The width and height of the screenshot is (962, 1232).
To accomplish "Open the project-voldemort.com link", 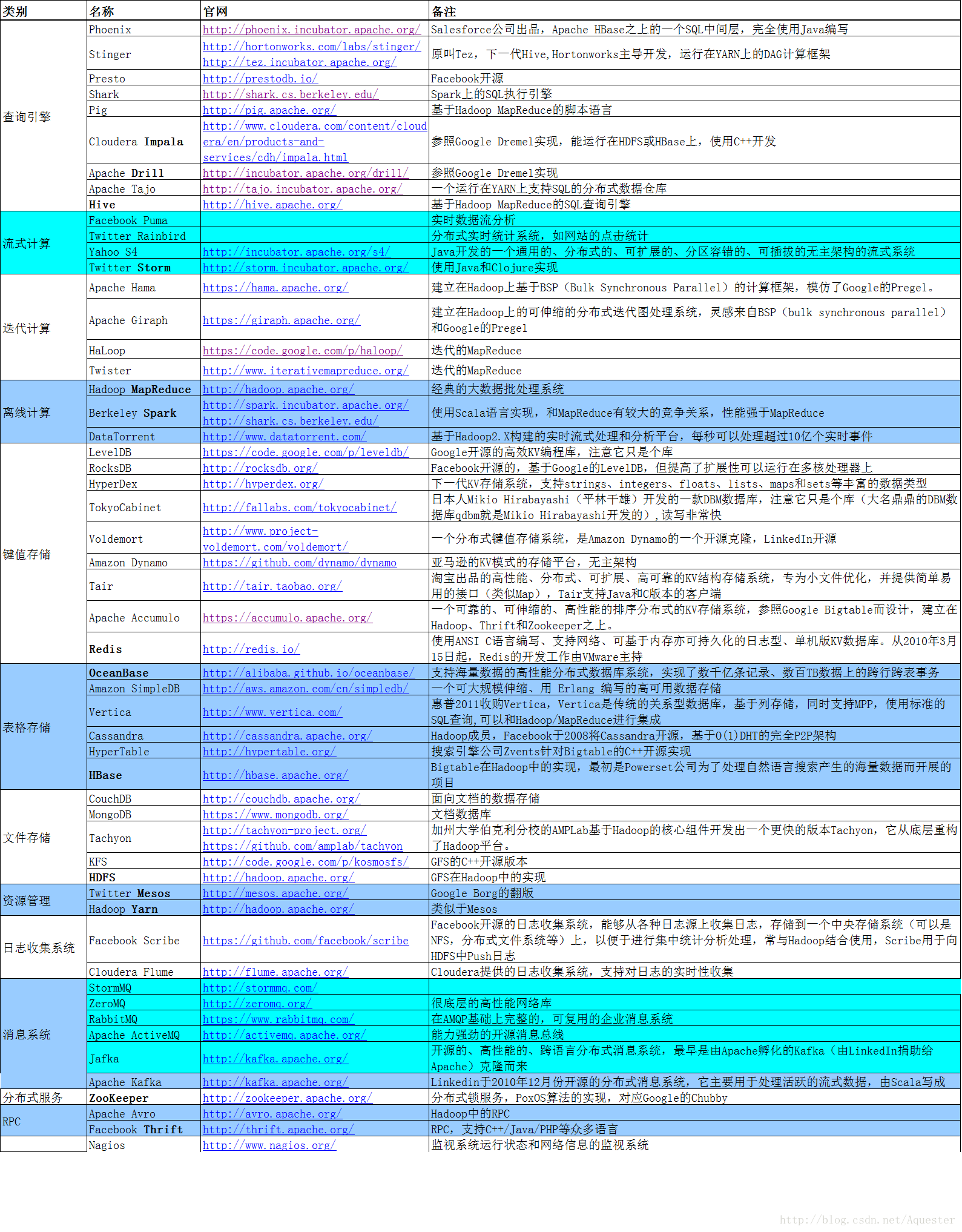I will (275, 539).
